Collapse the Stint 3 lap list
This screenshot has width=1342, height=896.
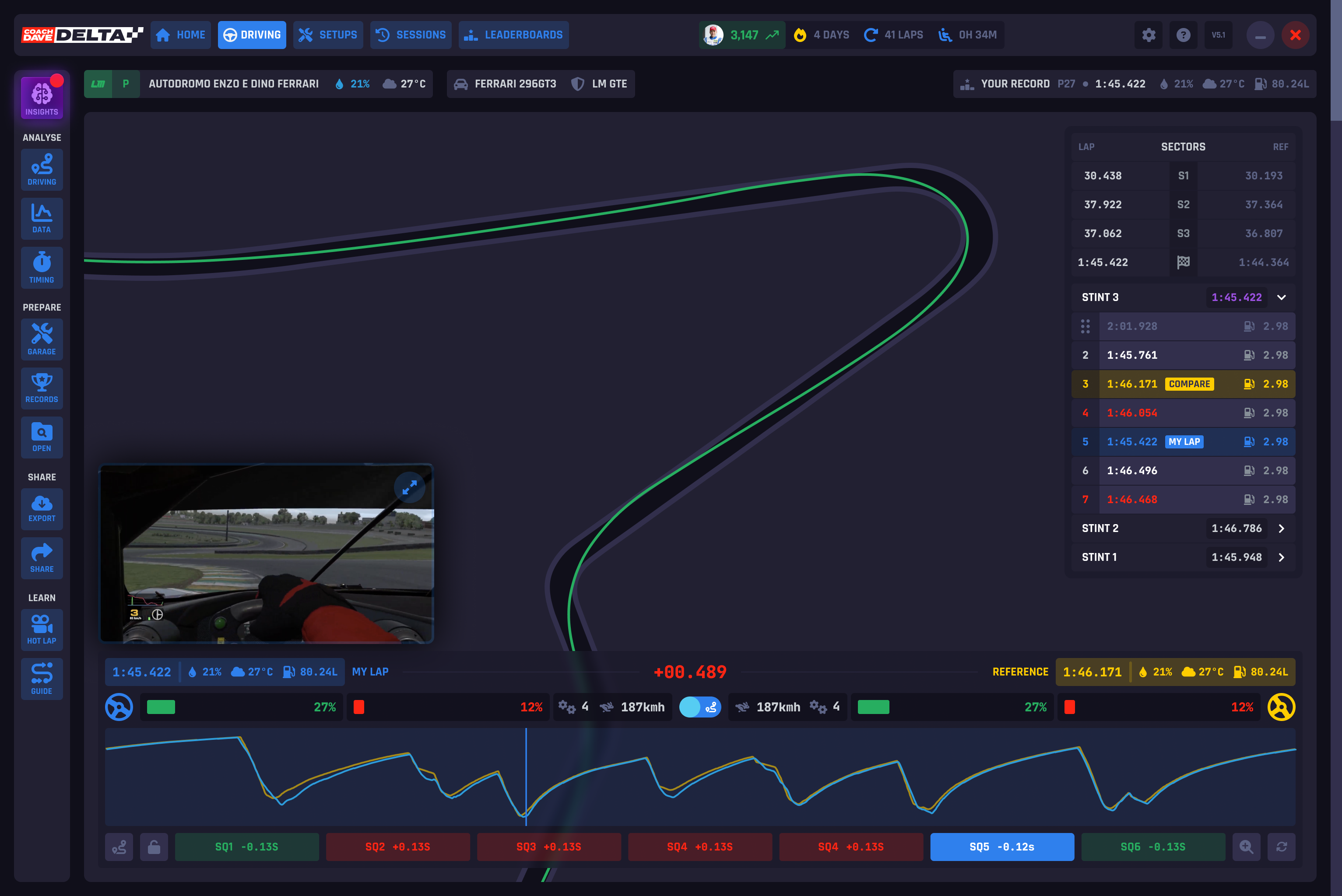tap(1282, 297)
